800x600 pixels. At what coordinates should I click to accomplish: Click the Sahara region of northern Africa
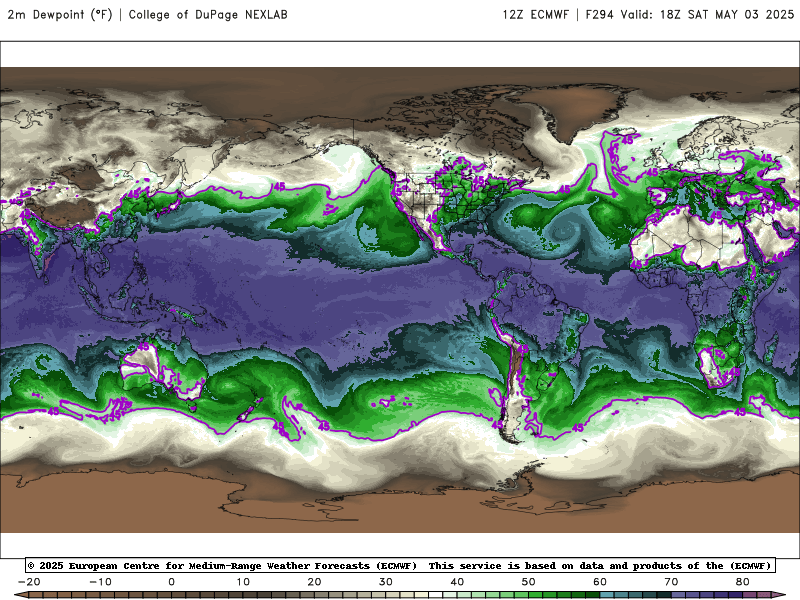pyautogui.click(x=689, y=240)
